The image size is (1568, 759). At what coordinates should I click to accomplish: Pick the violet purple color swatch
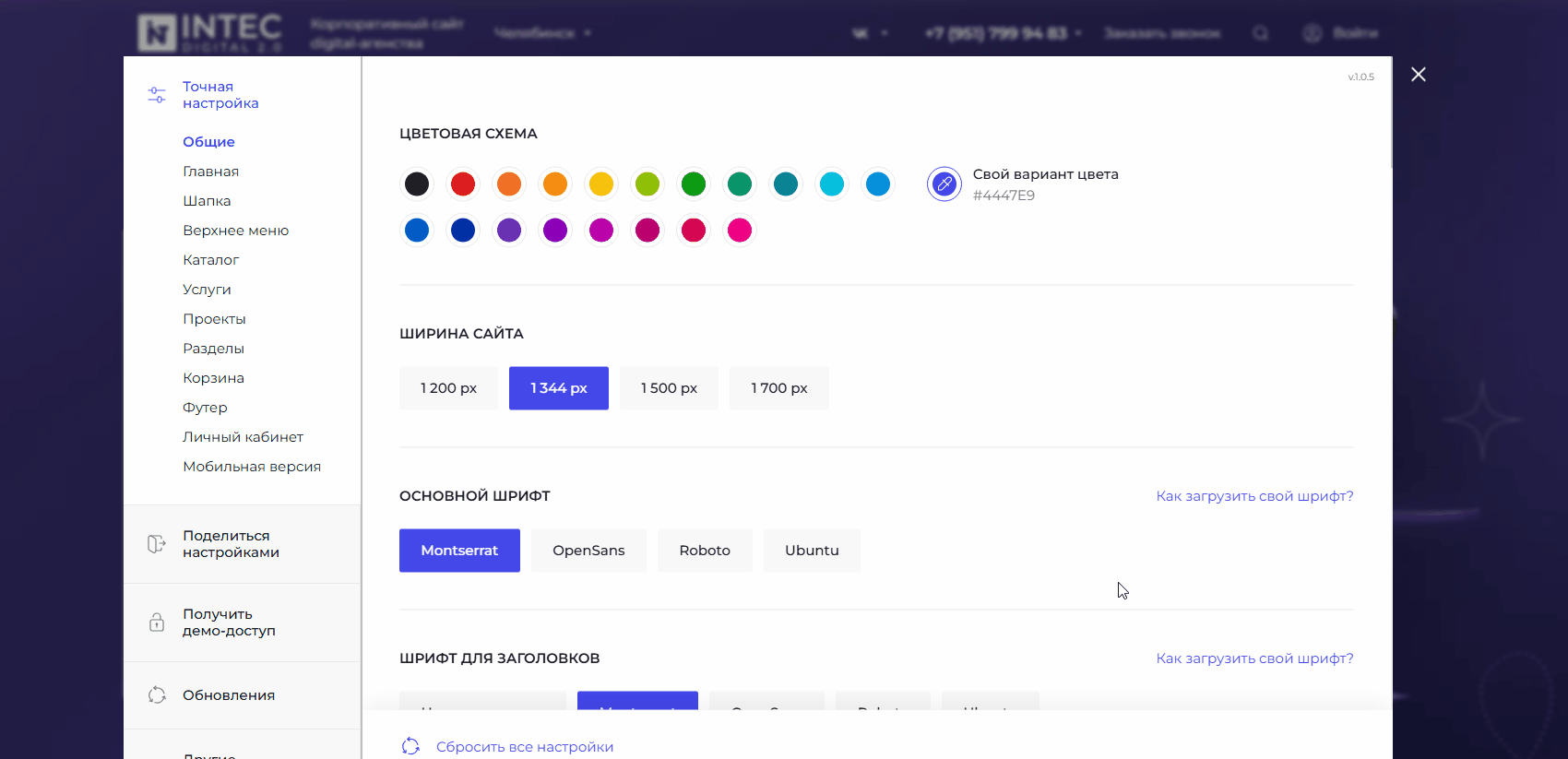click(555, 231)
